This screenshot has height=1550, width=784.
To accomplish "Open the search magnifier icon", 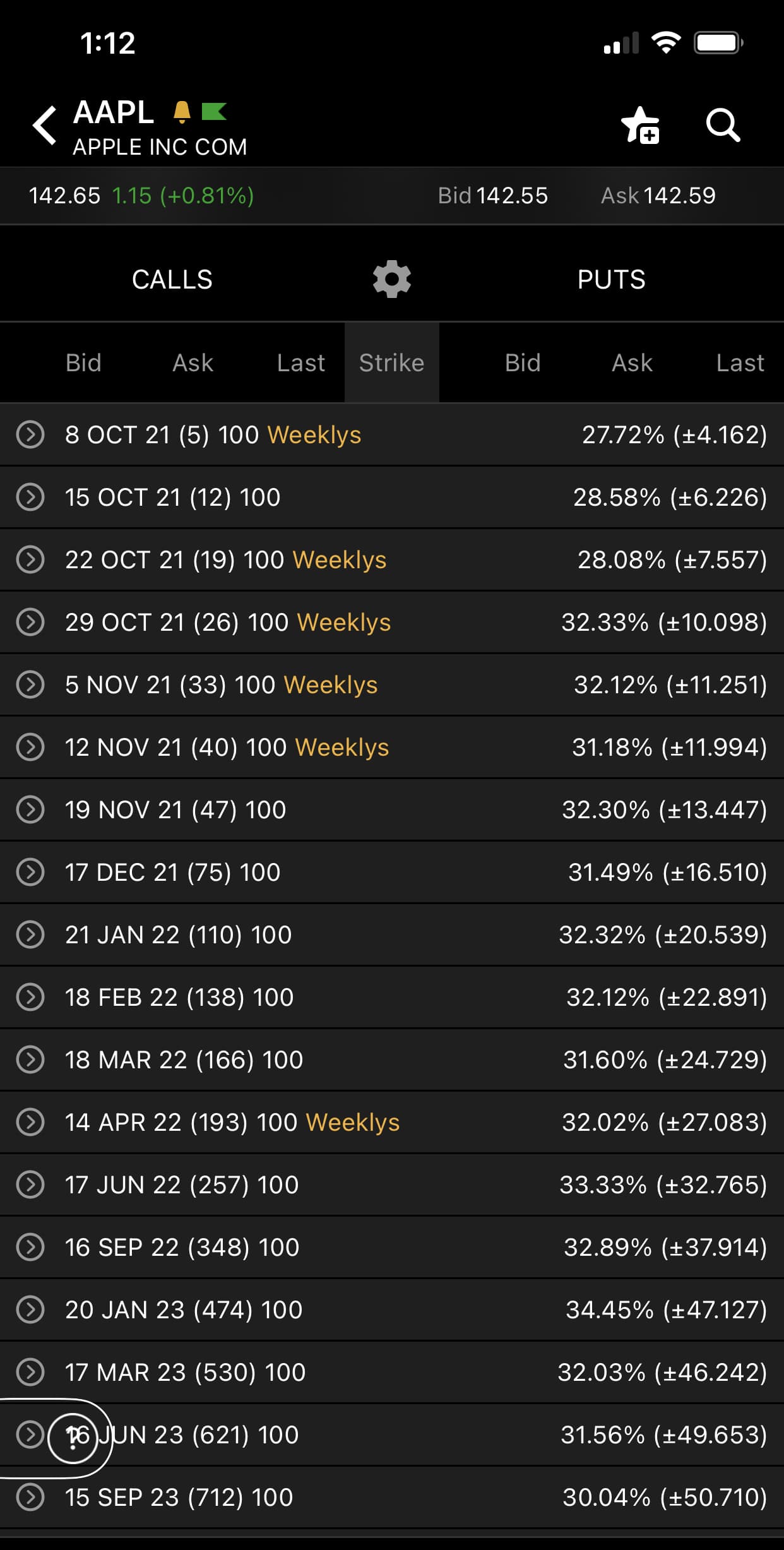I will [722, 125].
